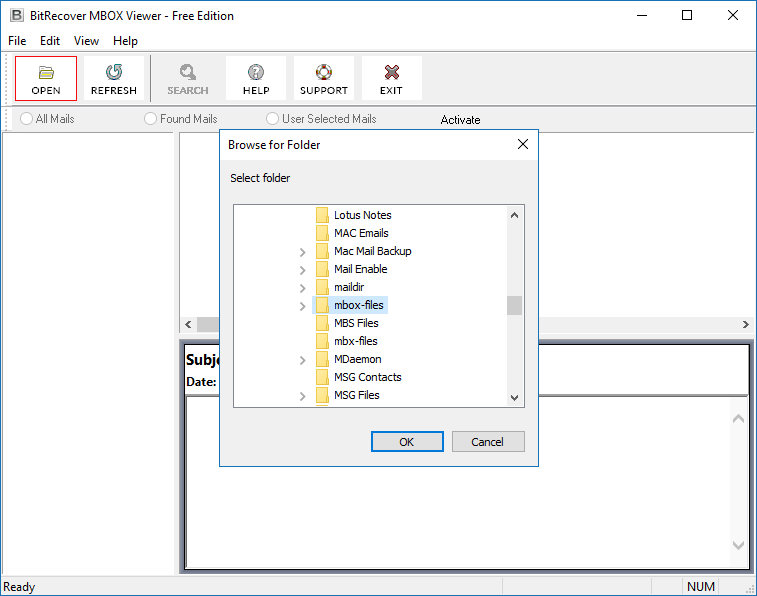
Task: Click the Mail Enable folder name
Action: (x=361, y=269)
